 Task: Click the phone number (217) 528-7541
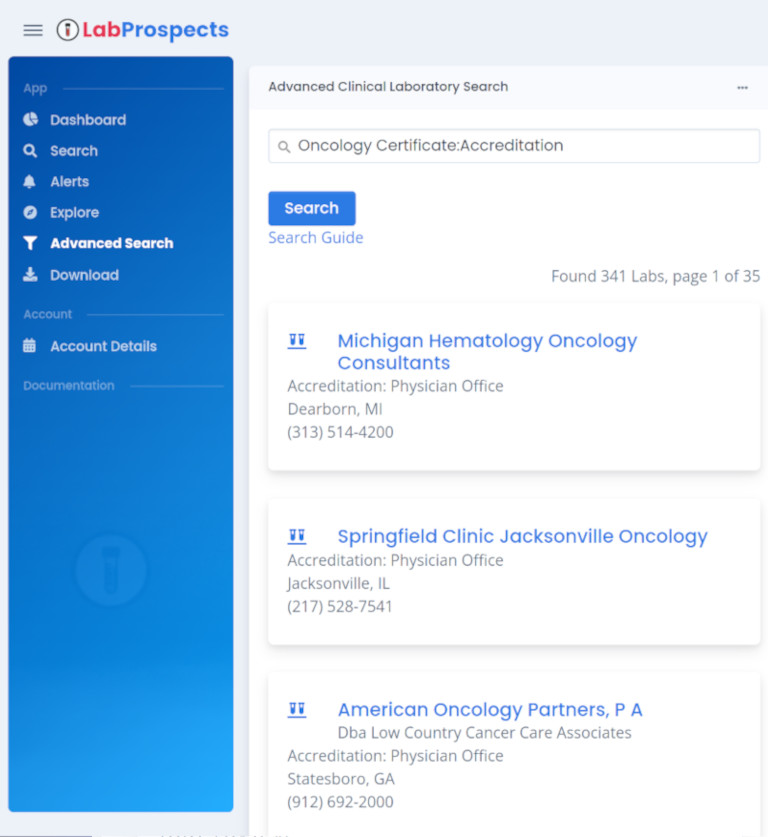click(339, 606)
